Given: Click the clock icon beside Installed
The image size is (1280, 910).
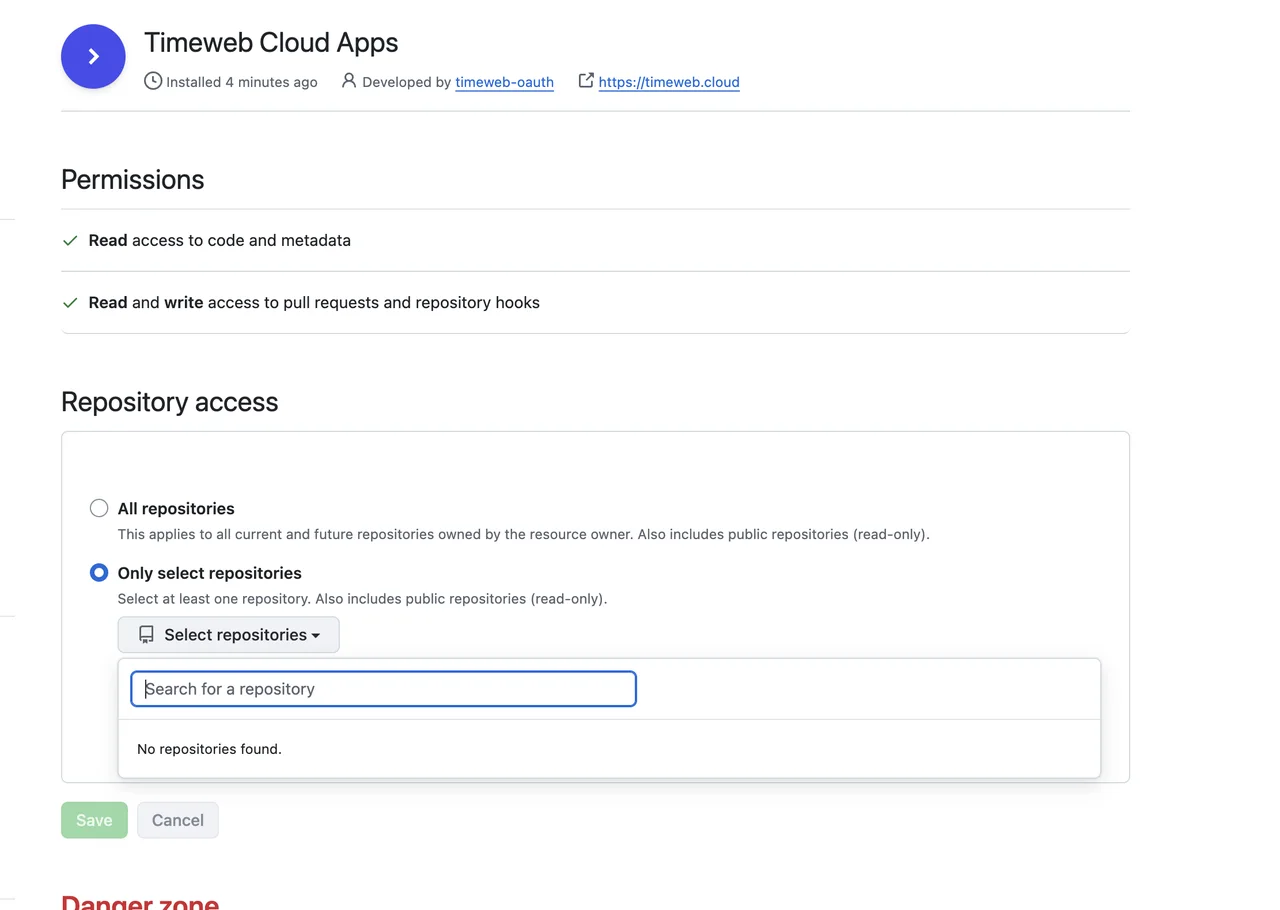Looking at the screenshot, I should (x=153, y=81).
